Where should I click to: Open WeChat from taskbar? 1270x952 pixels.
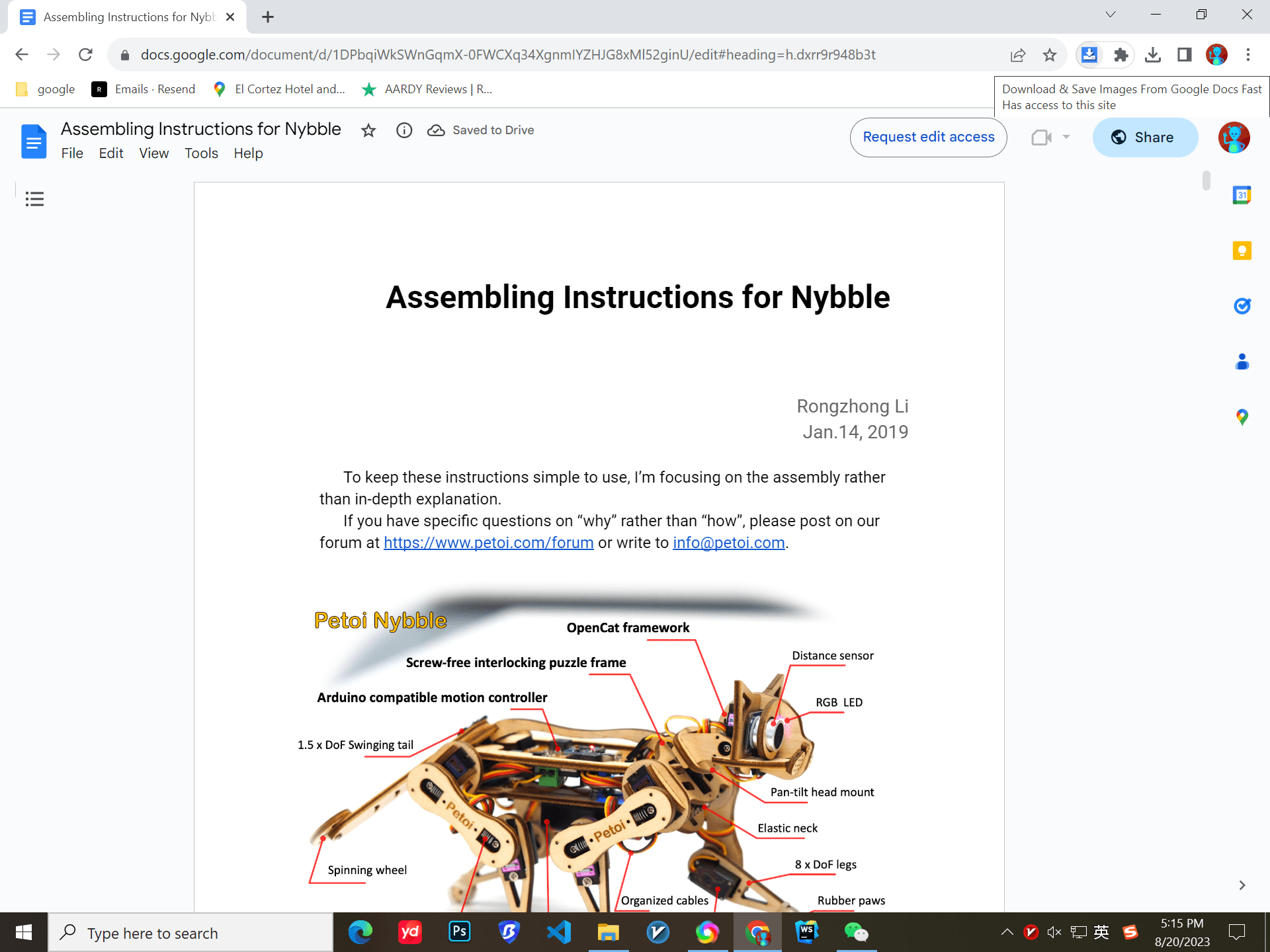(x=857, y=932)
